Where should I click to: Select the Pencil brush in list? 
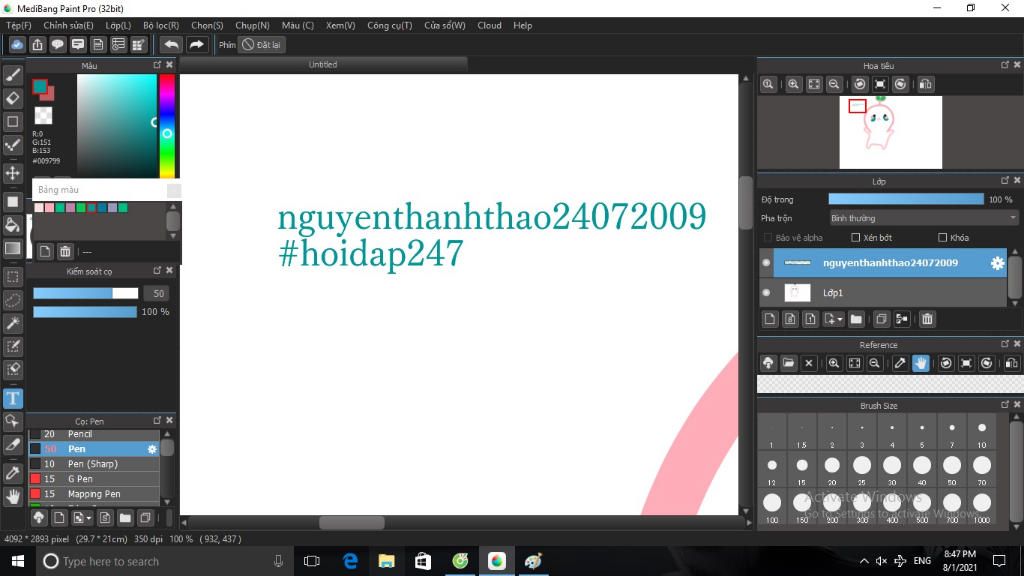coord(94,434)
